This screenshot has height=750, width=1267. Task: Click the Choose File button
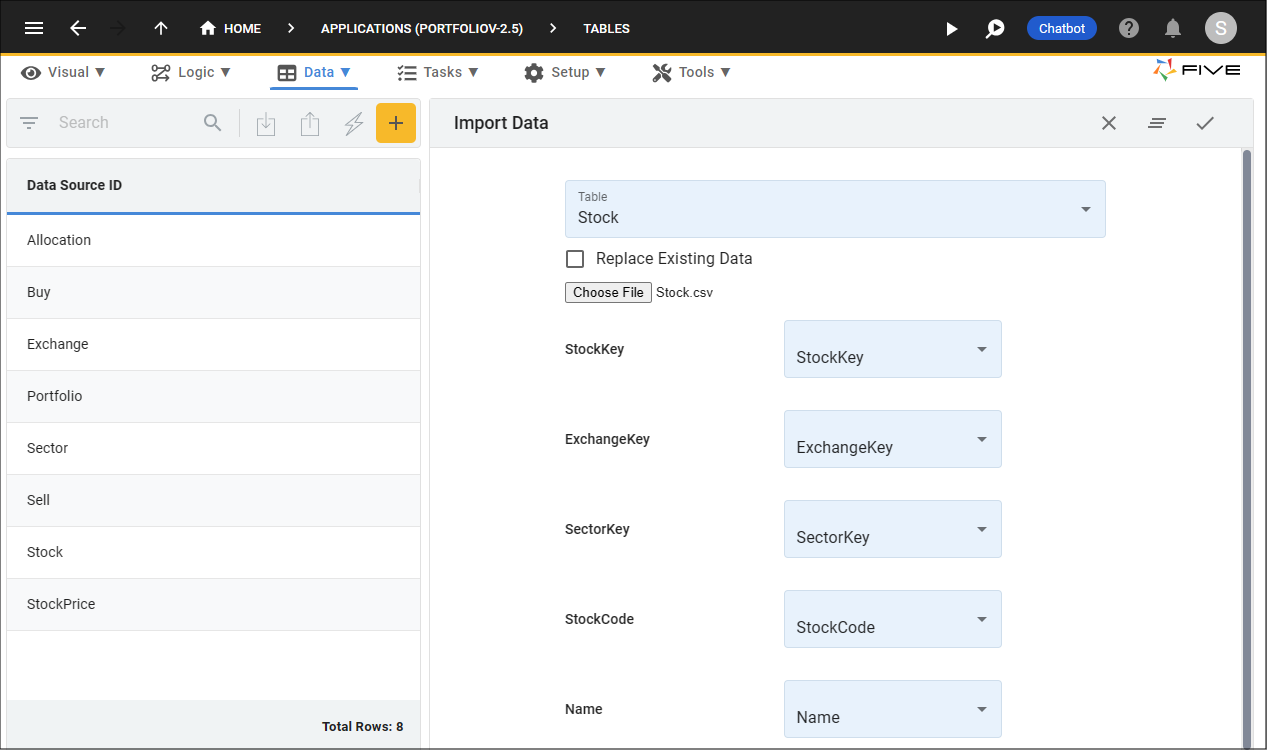(x=608, y=292)
